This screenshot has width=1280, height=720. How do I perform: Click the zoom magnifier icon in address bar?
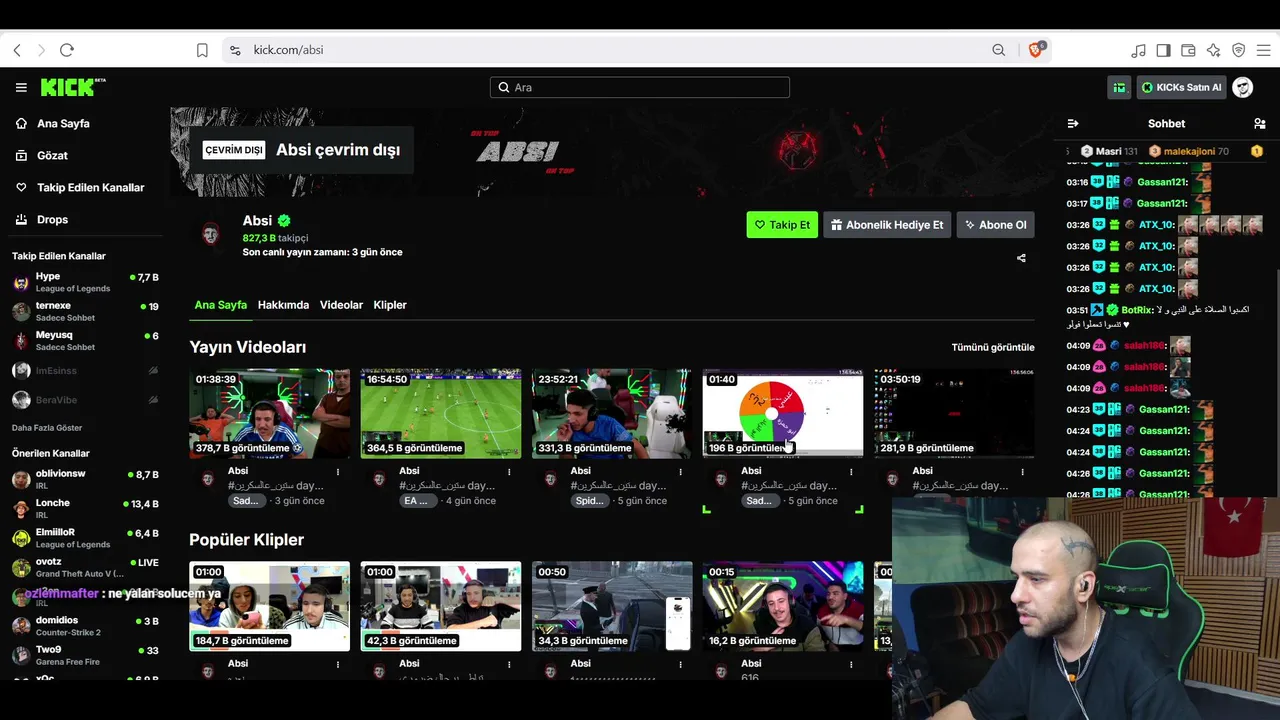(x=999, y=50)
